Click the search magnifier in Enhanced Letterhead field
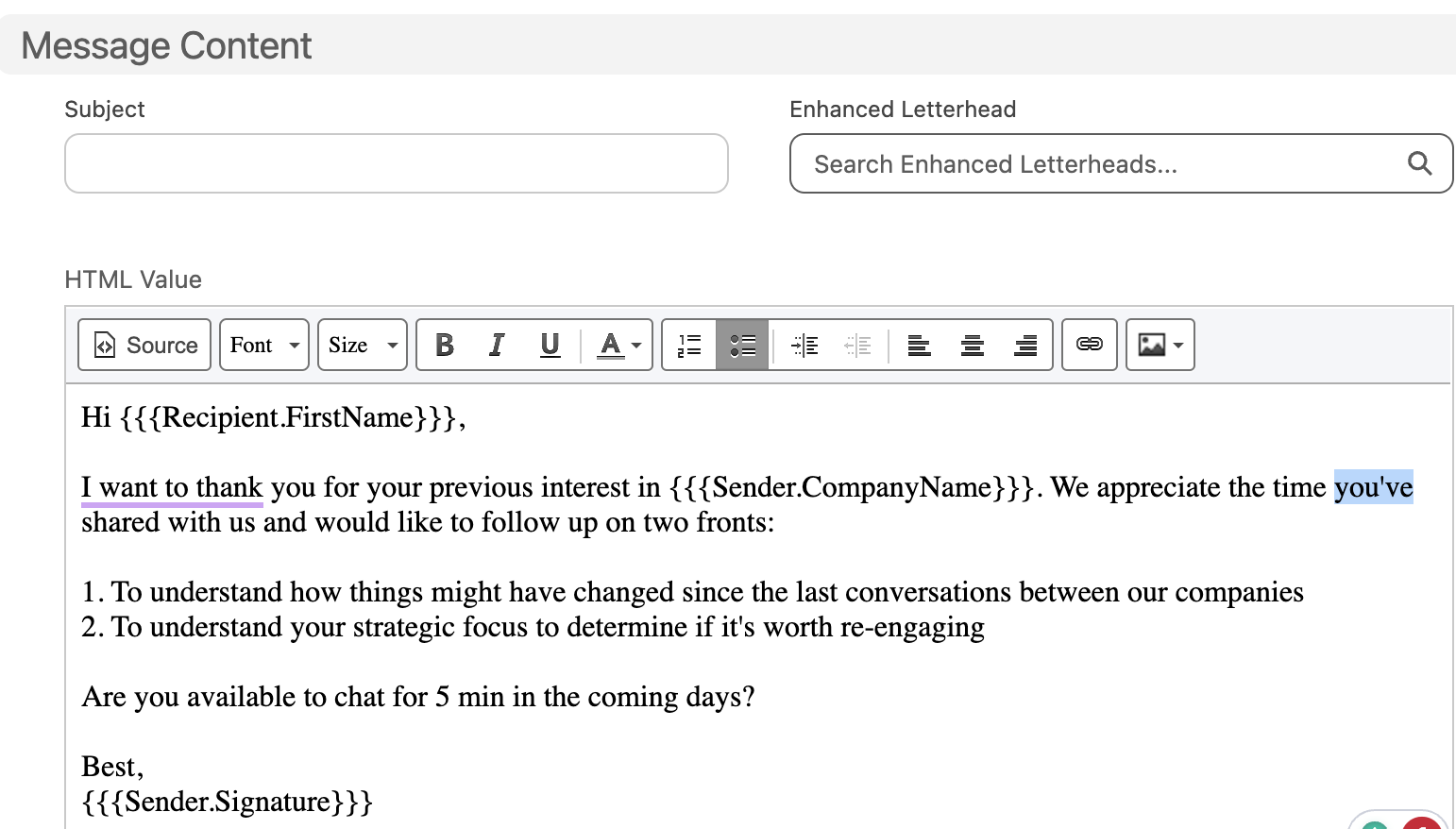1456x829 pixels. click(1420, 162)
